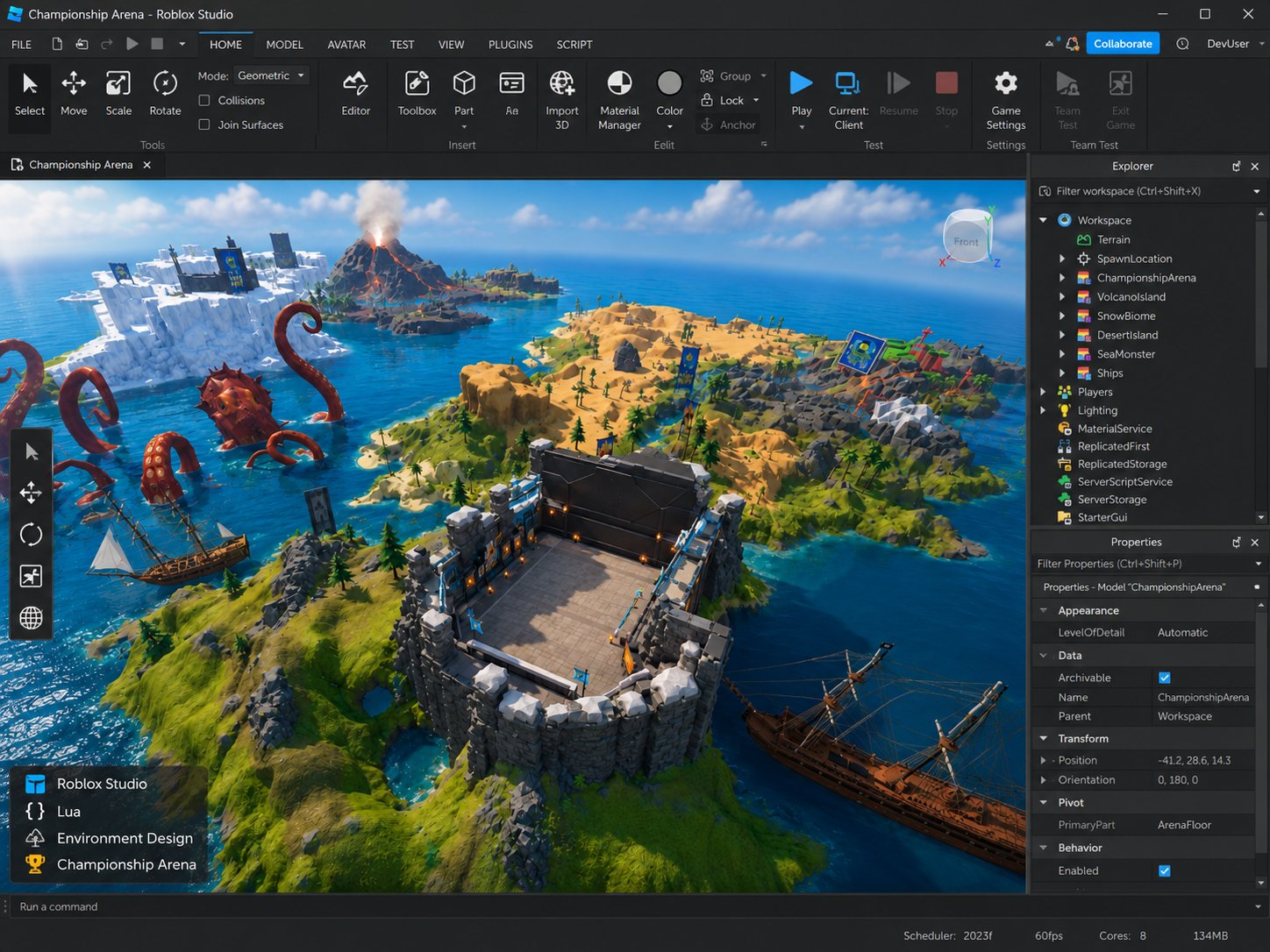This screenshot has width=1270, height=952.
Task: Open the Group dropdown arrow
Action: (x=763, y=76)
